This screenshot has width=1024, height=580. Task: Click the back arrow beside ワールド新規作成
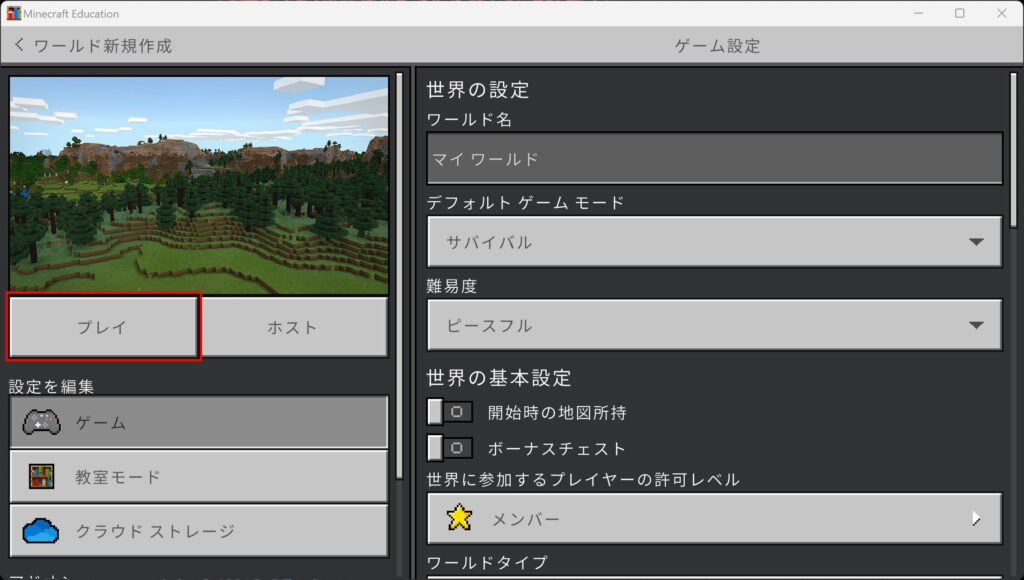click(x=19, y=46)
